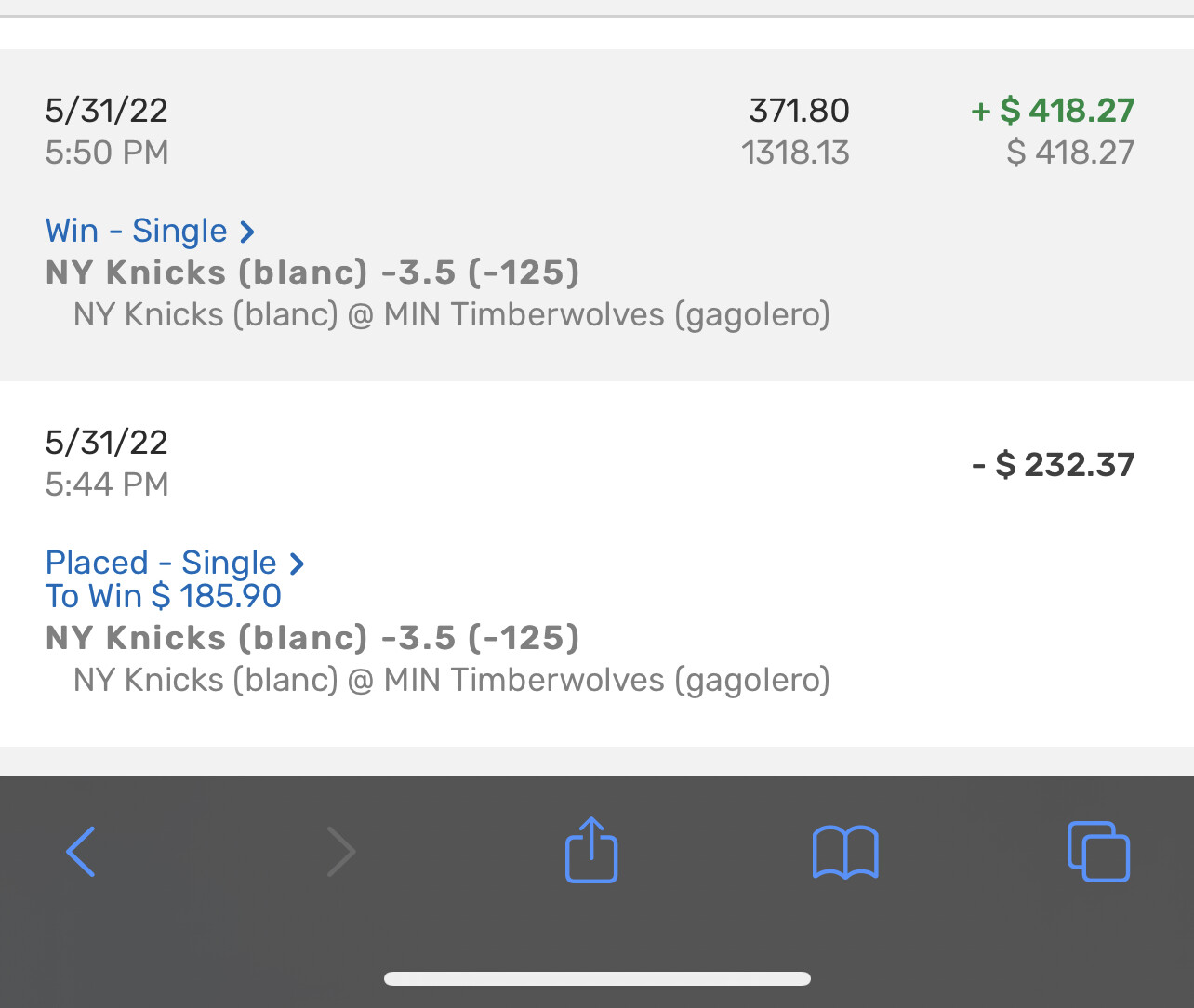This screenshot has height=1008, width=1194.
Task: Tap the bold Knicks -3.5 line in placed entry
Action: tap(312, 638)
